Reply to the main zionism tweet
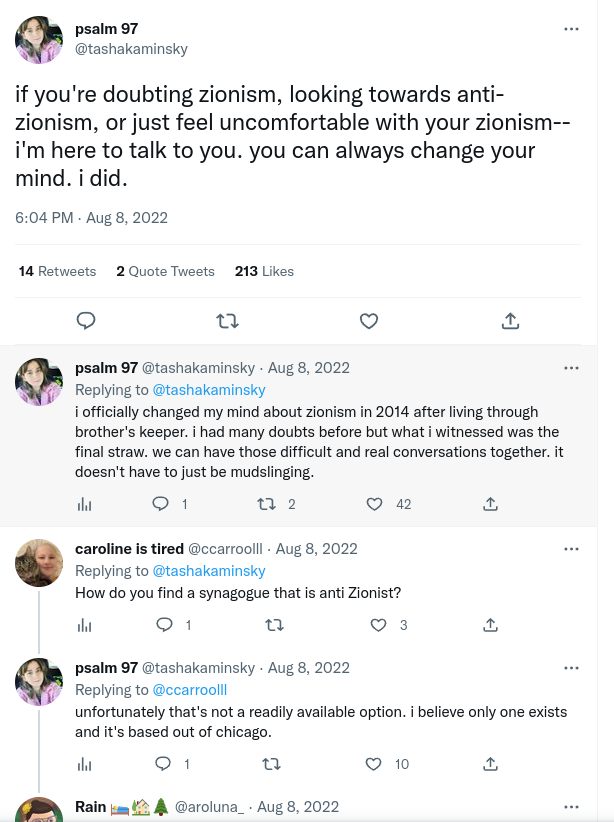Viewport: 614px width, 822px height. pos(86,321)
